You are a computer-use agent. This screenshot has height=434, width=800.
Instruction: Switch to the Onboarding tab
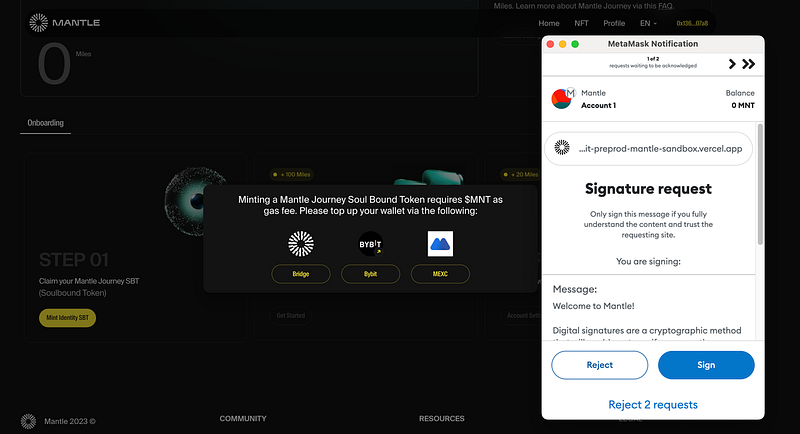45,123
